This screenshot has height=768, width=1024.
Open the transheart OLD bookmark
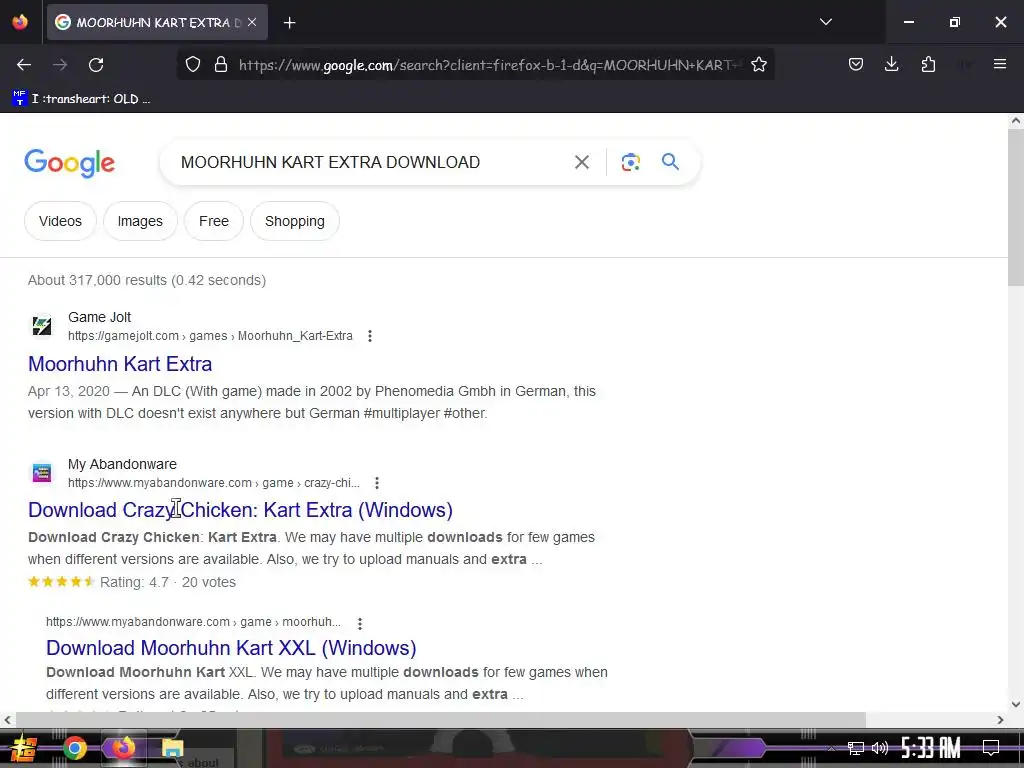point(82,99)
